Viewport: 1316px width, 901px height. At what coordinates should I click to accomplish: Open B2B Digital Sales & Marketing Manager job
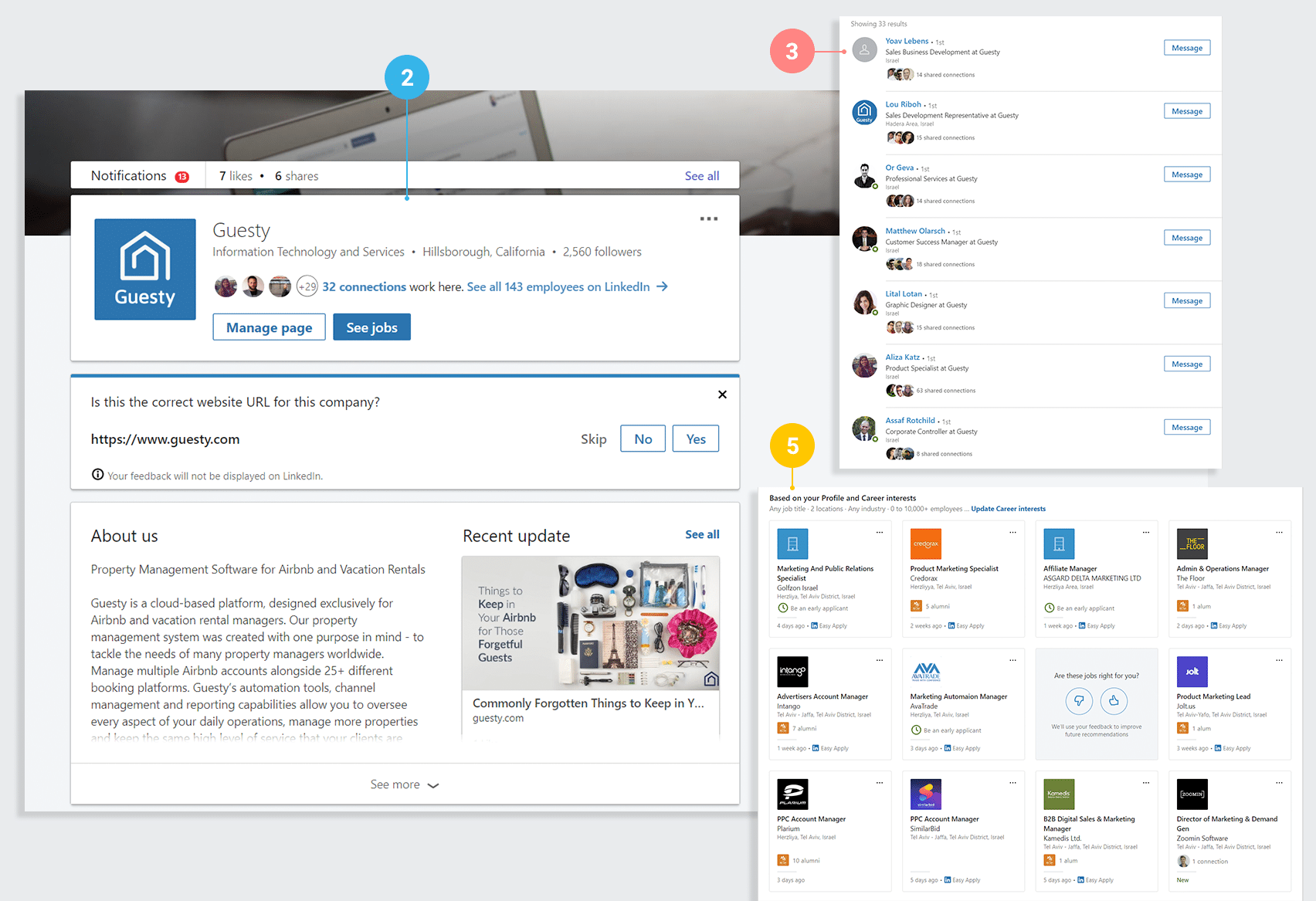(1089, 824)
